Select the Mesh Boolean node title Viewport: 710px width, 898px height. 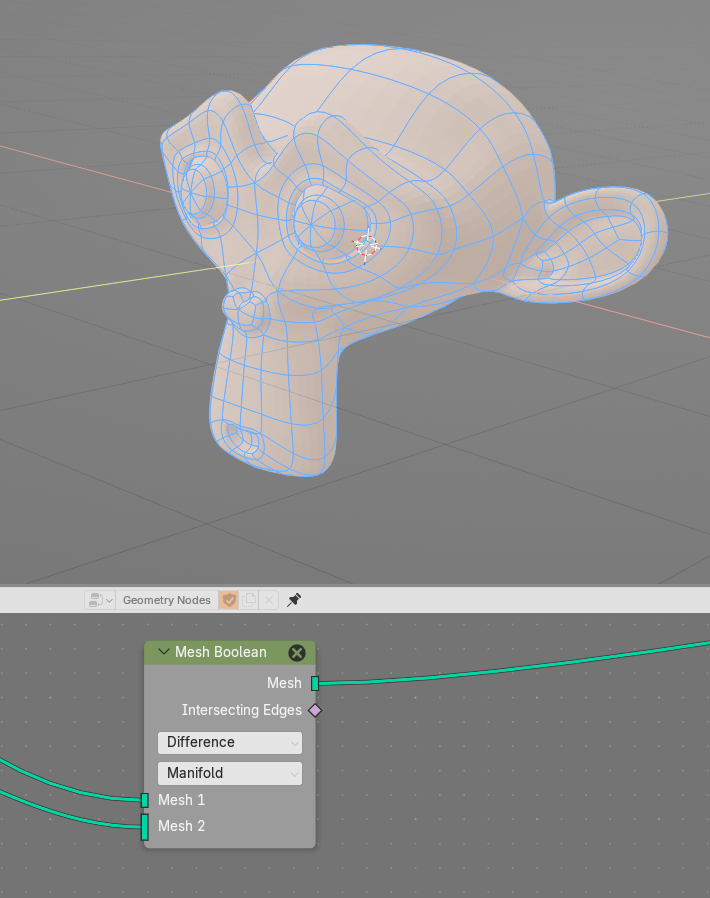220,652
